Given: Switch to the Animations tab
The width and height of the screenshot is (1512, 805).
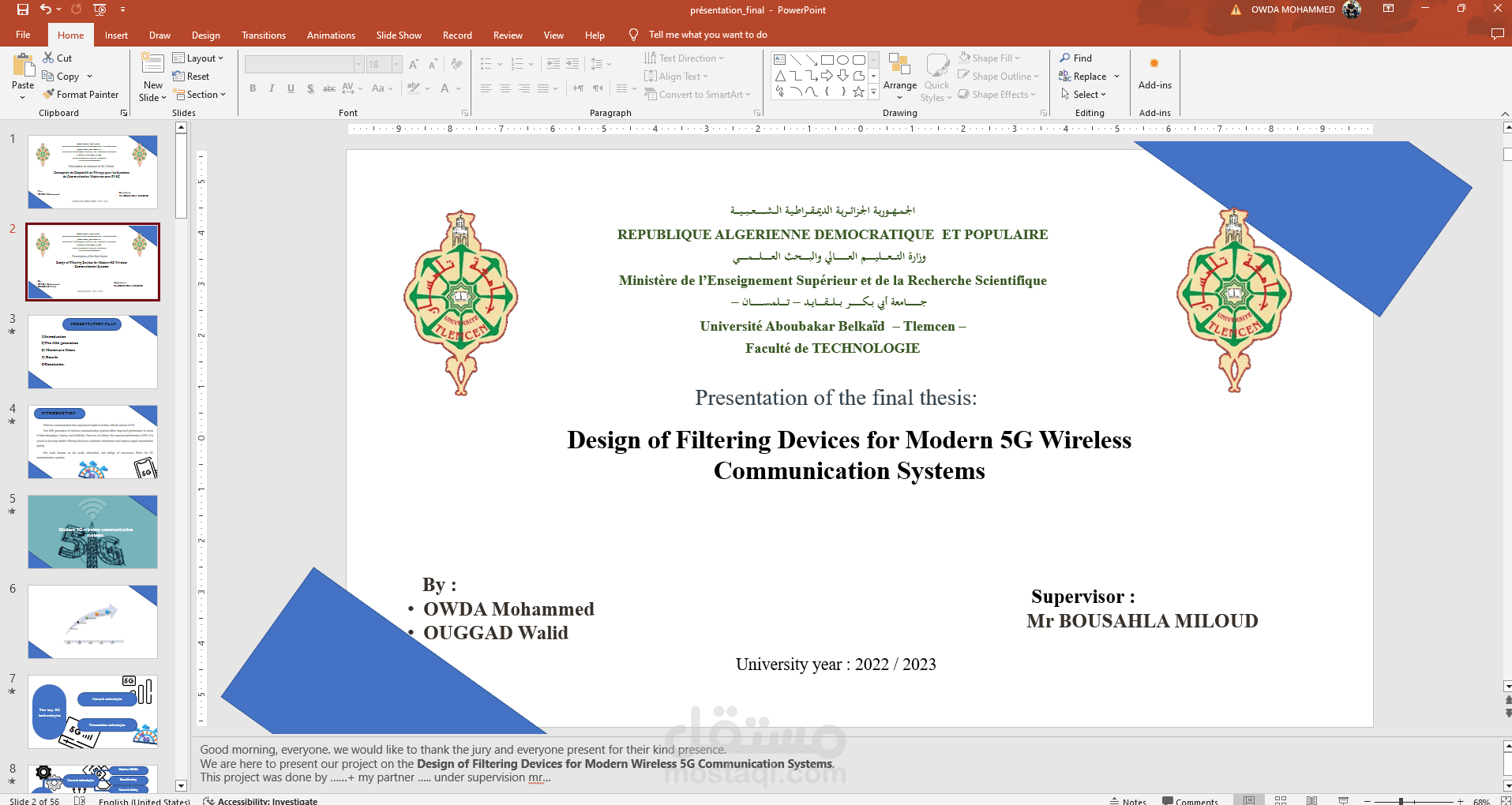Looking at the screenshot, I should point(331,35).
